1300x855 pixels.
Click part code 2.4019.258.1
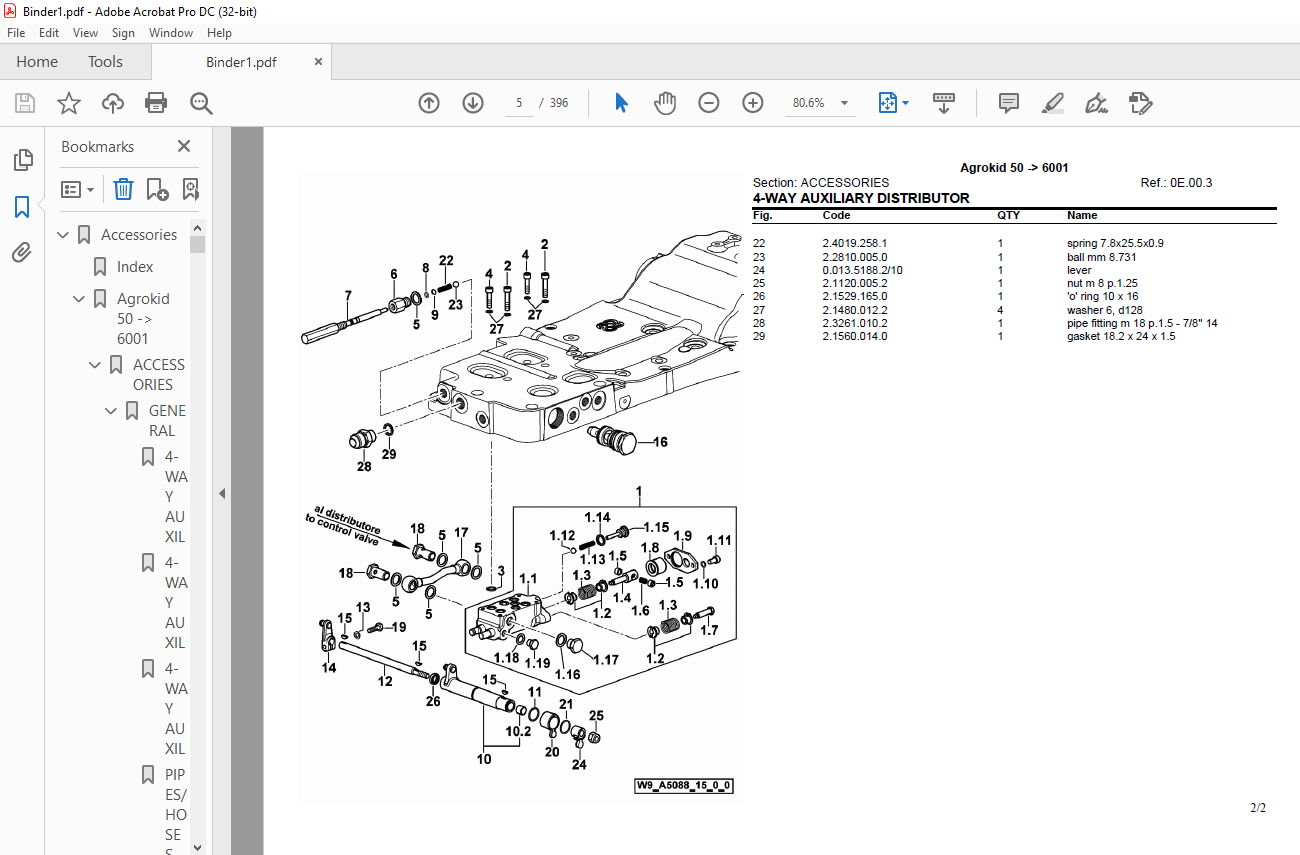855,243
